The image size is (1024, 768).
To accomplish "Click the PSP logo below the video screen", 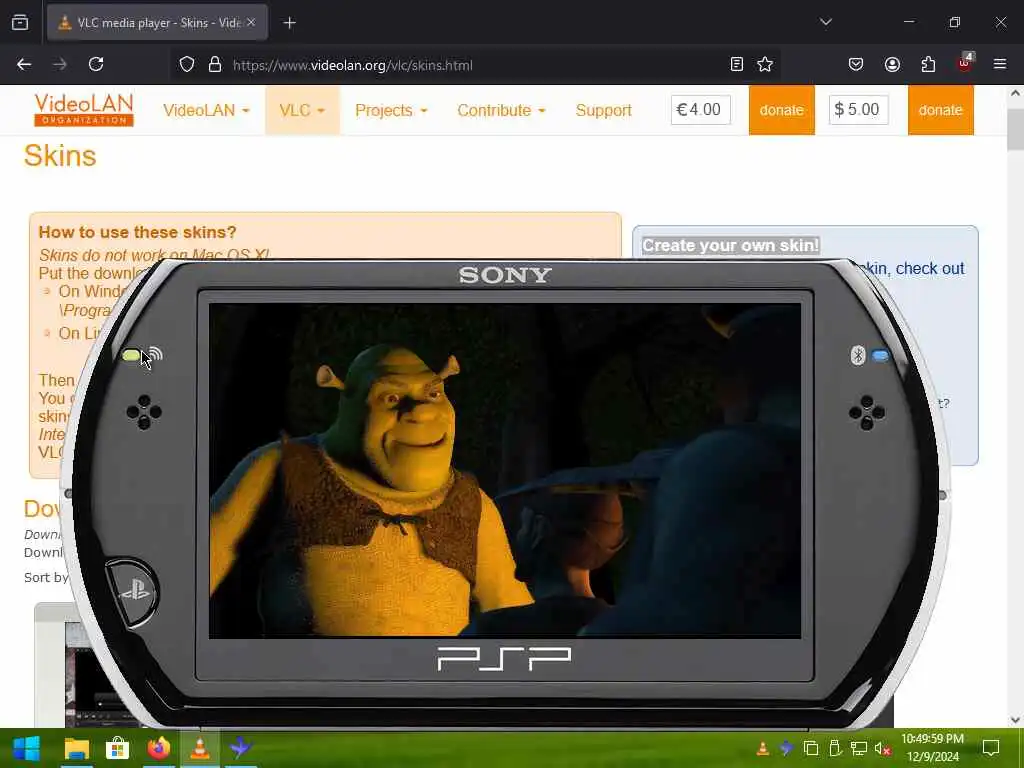I will pyautogui.click(x=504, y=658).
